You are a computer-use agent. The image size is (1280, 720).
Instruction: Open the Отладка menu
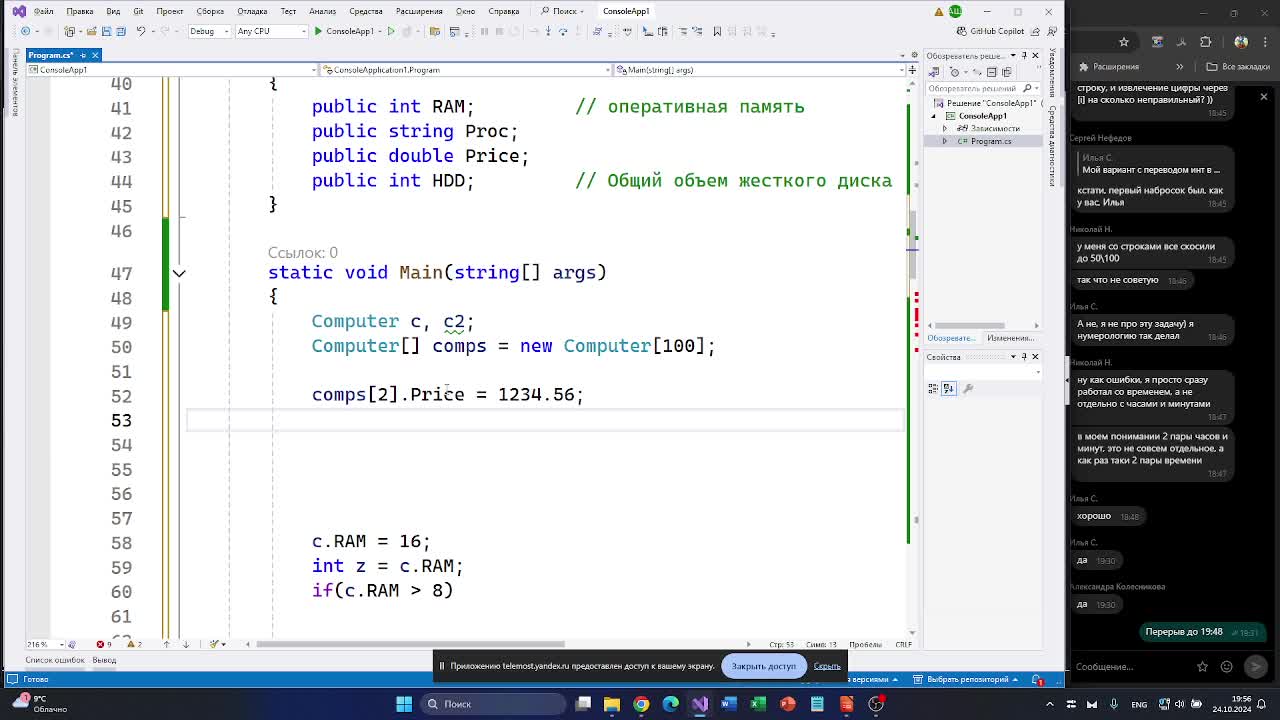251,11
